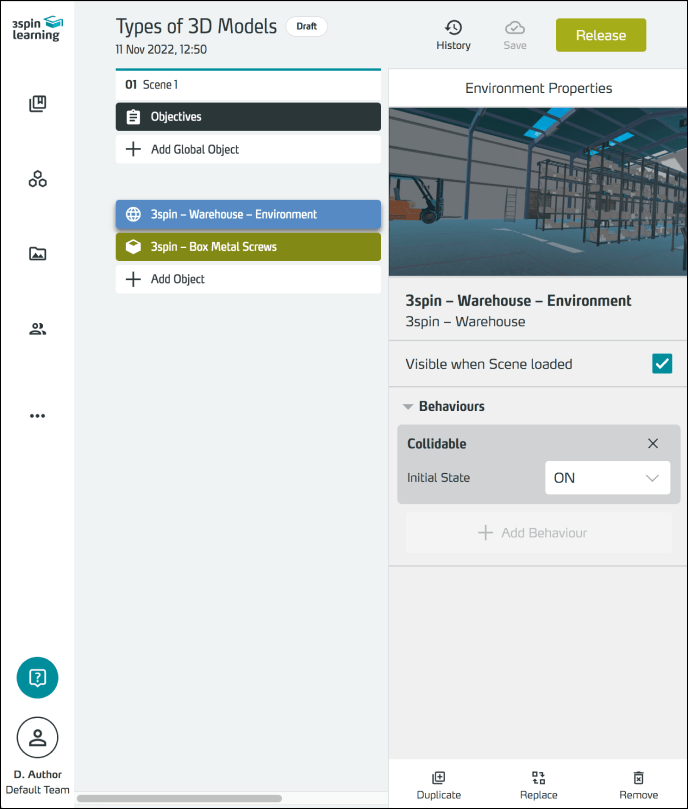Screen dimensions: 688x809
Task: Open the History clock icon
Action: 453,27
